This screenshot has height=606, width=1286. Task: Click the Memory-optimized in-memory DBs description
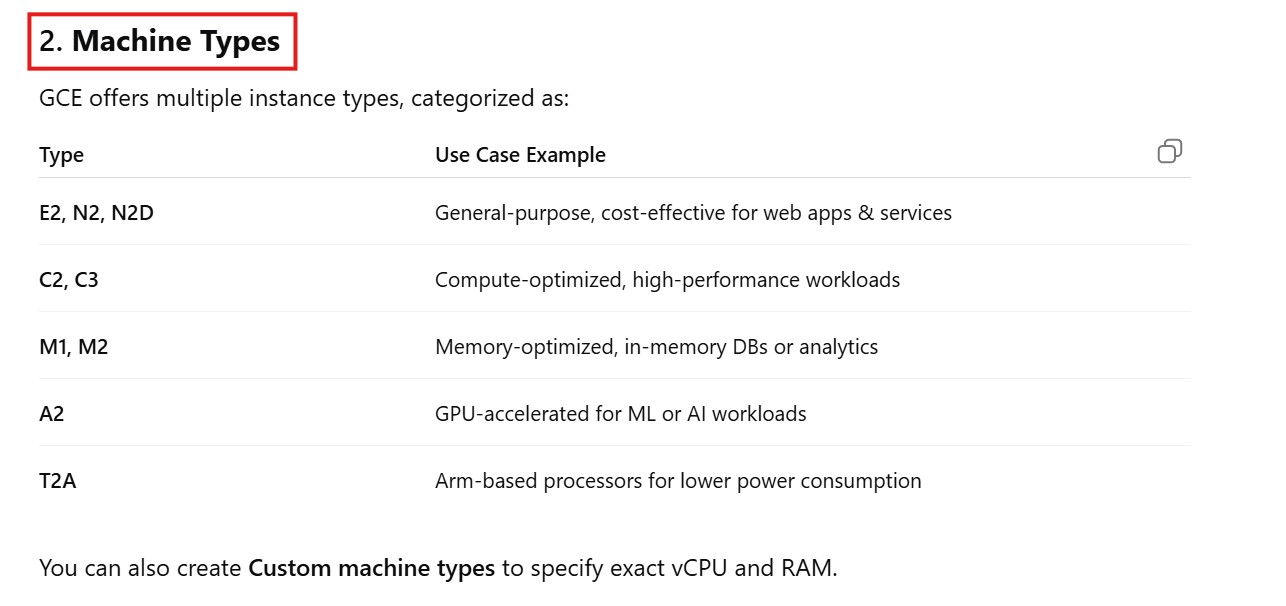(x=656, y=347)
